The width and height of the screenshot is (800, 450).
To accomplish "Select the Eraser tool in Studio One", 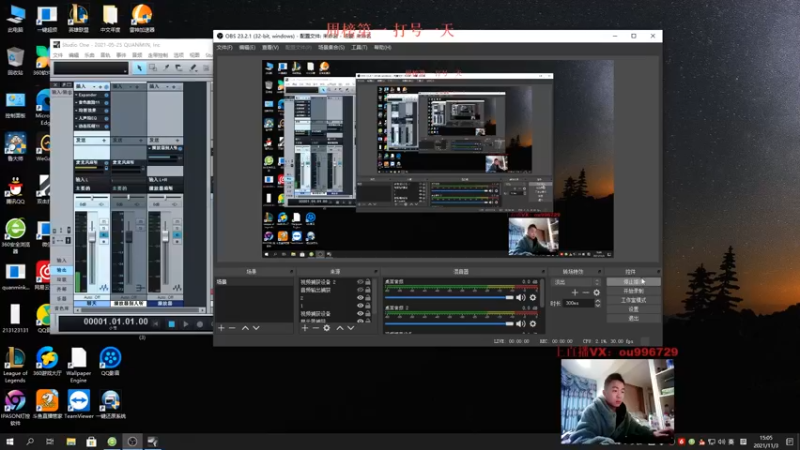I will pos(179,67).
